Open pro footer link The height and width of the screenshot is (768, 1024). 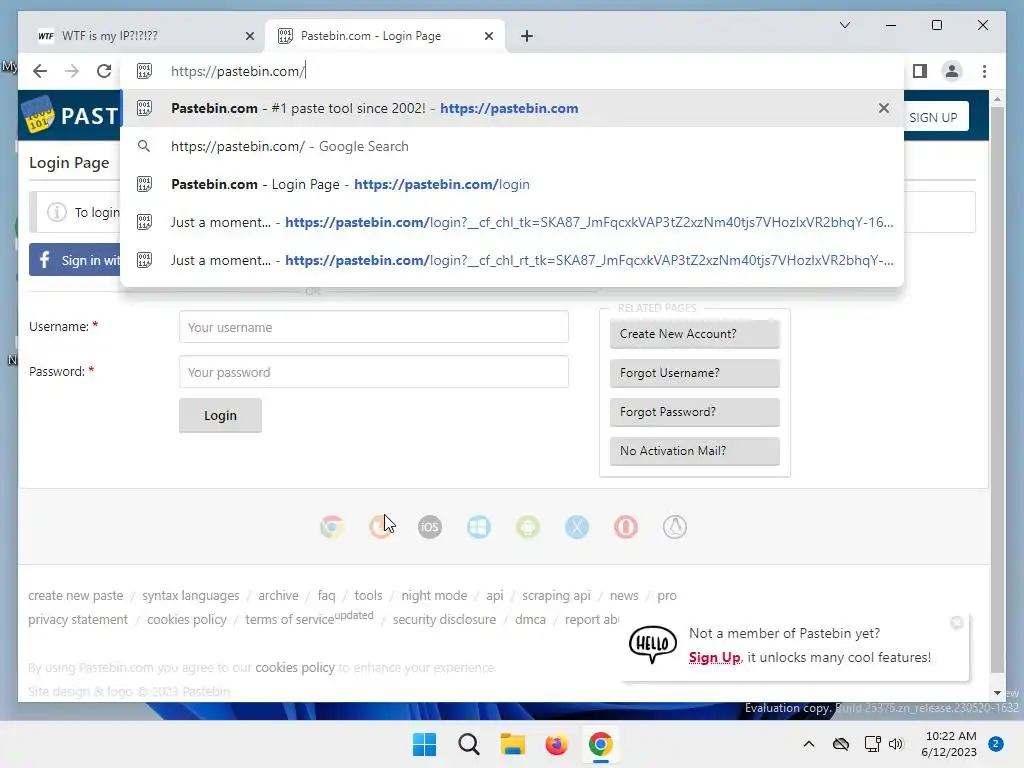(667, 596)
